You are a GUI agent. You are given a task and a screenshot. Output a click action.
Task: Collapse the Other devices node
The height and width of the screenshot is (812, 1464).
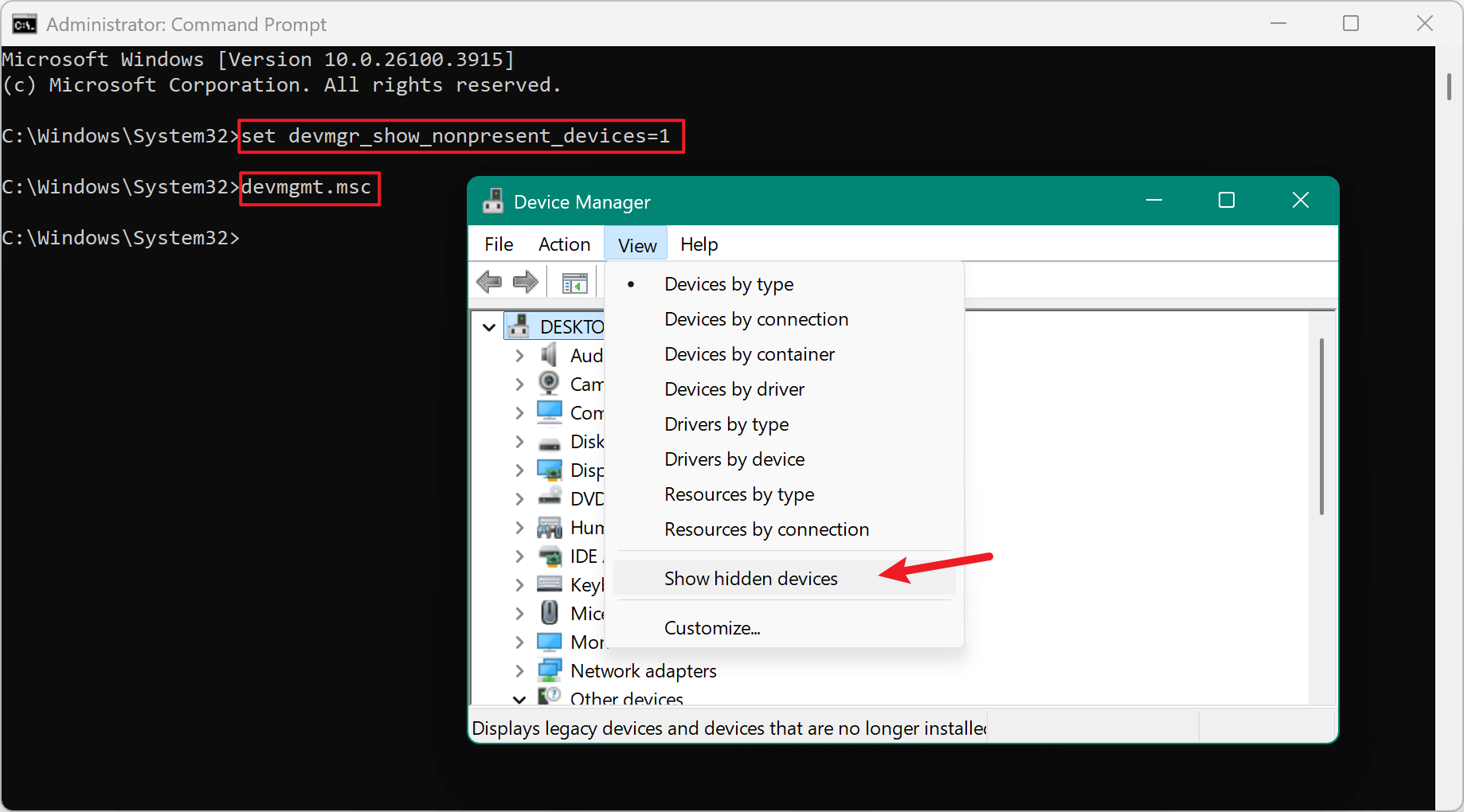click(x=519, y=699)
